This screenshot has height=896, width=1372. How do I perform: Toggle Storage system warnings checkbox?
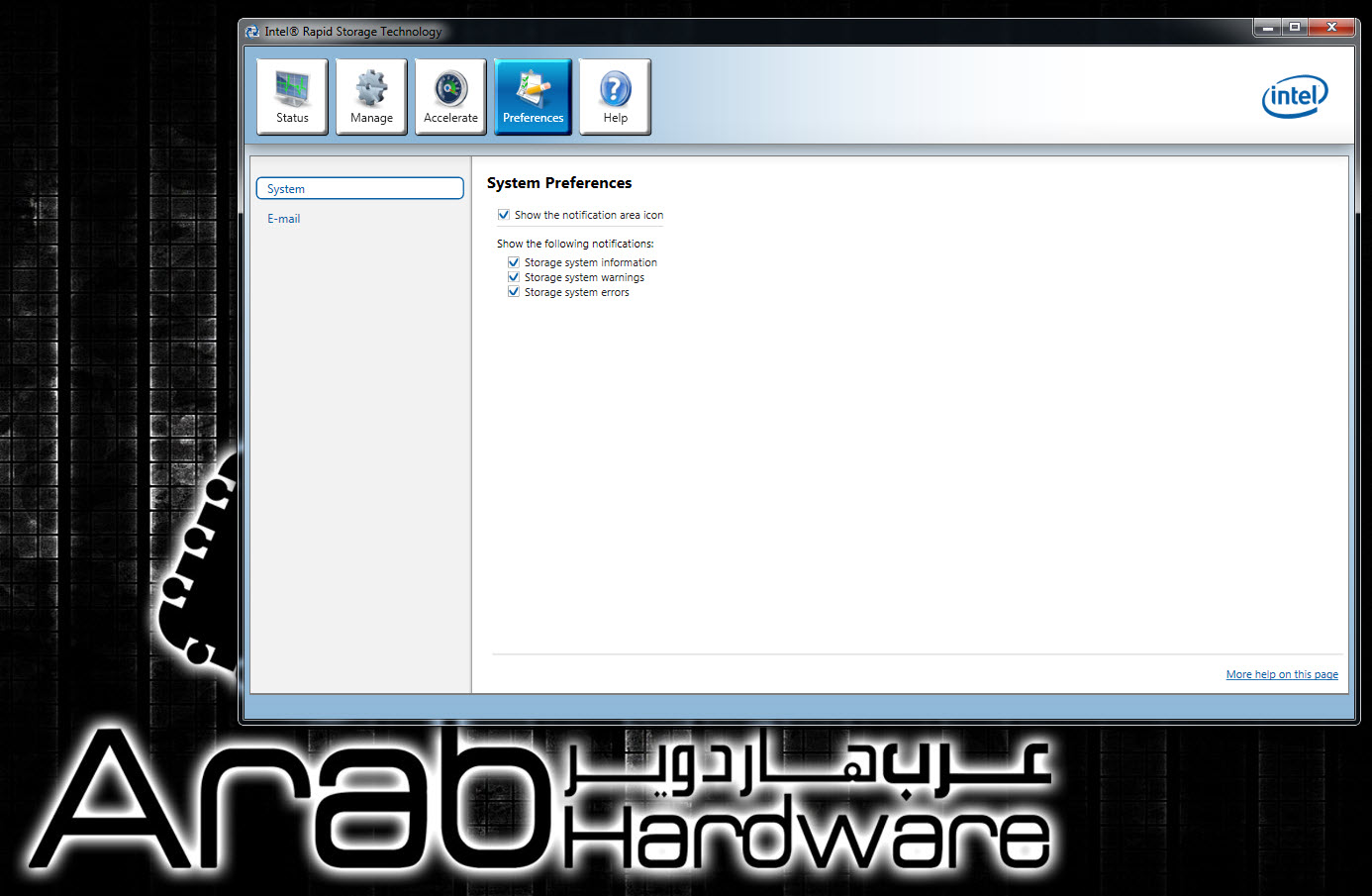514,277
